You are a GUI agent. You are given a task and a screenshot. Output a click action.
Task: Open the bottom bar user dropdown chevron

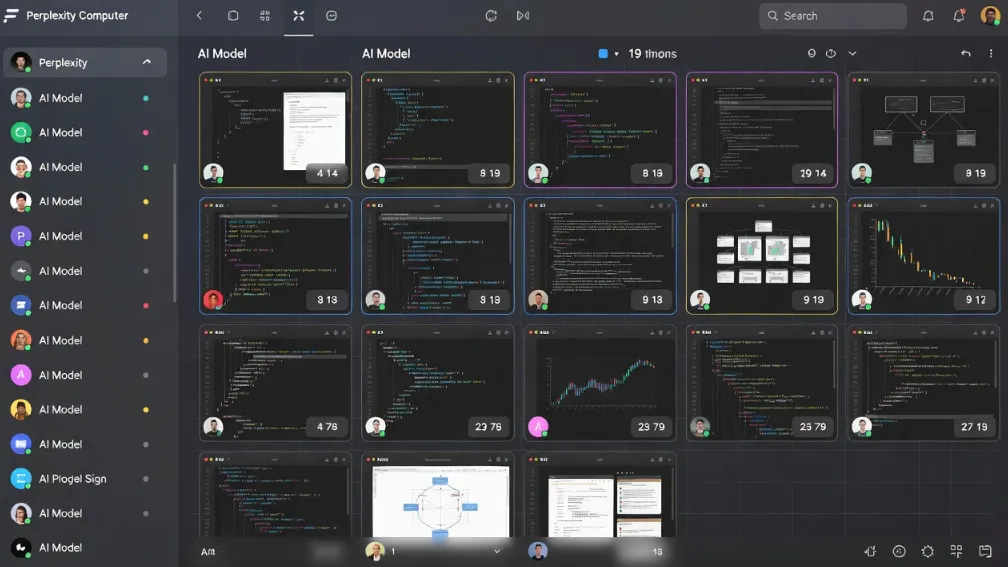point(497,551)
